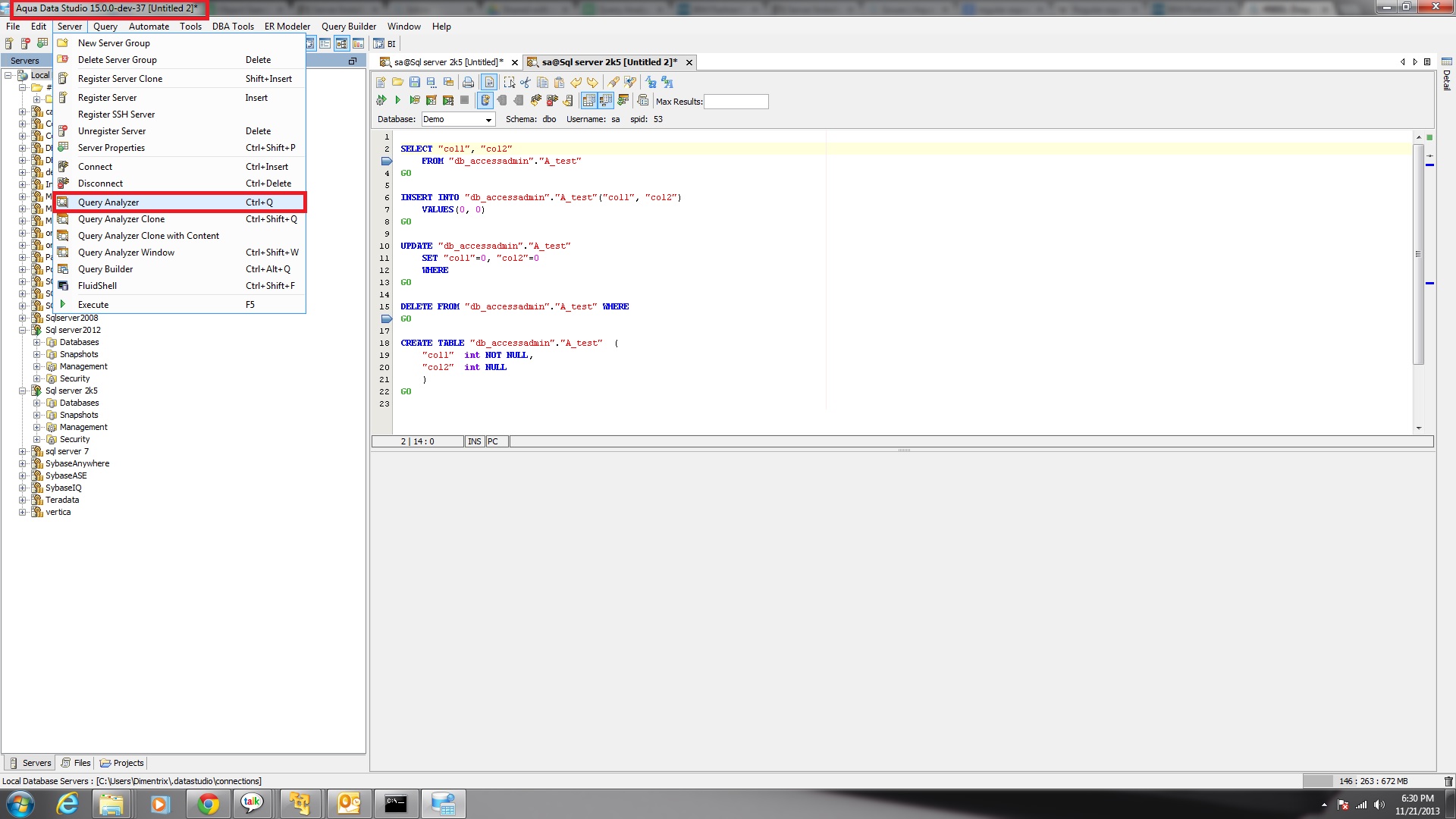
Task: Collapse the Sql server2012 tree node
Action: click(23, 330)
